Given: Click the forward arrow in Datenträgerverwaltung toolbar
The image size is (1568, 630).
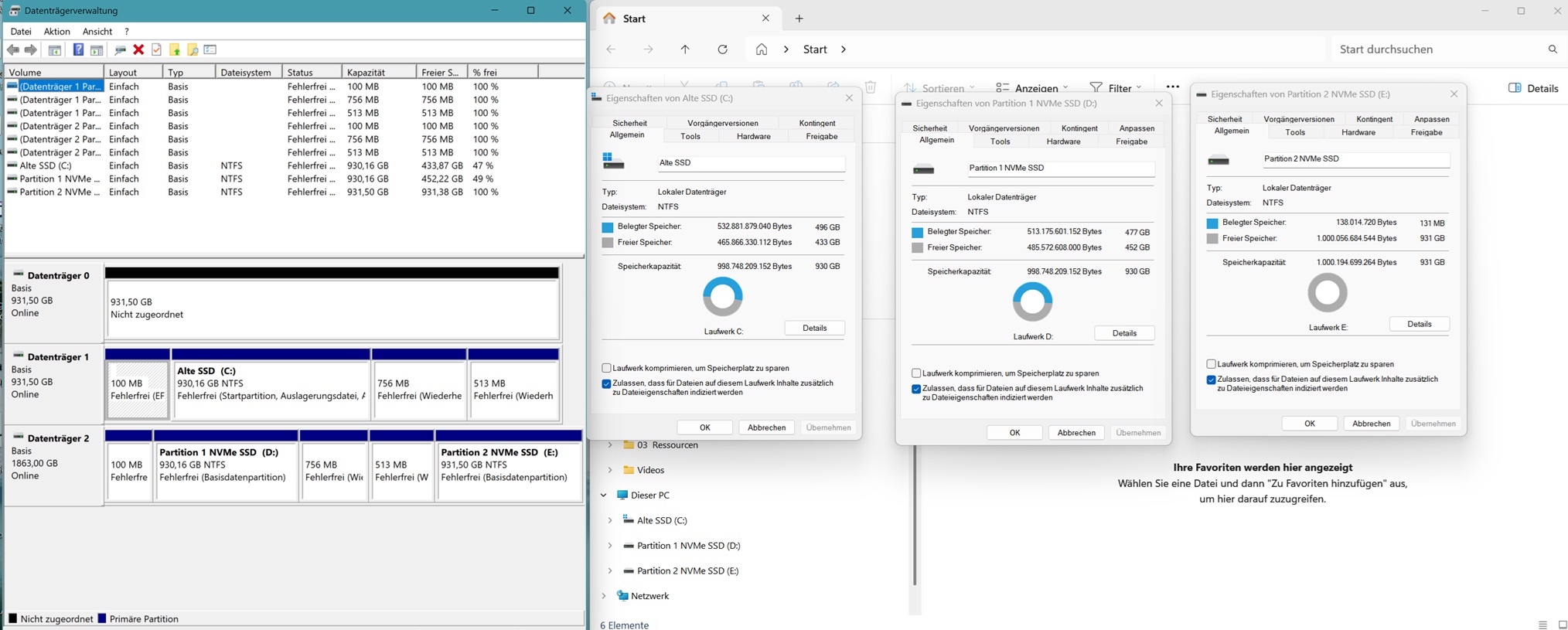Looking at the screenshot, I should [31, 49].
